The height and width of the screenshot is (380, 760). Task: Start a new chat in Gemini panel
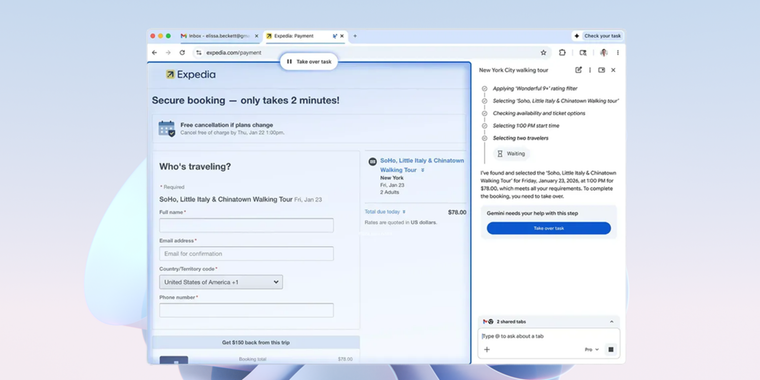(x=578, y=70)
